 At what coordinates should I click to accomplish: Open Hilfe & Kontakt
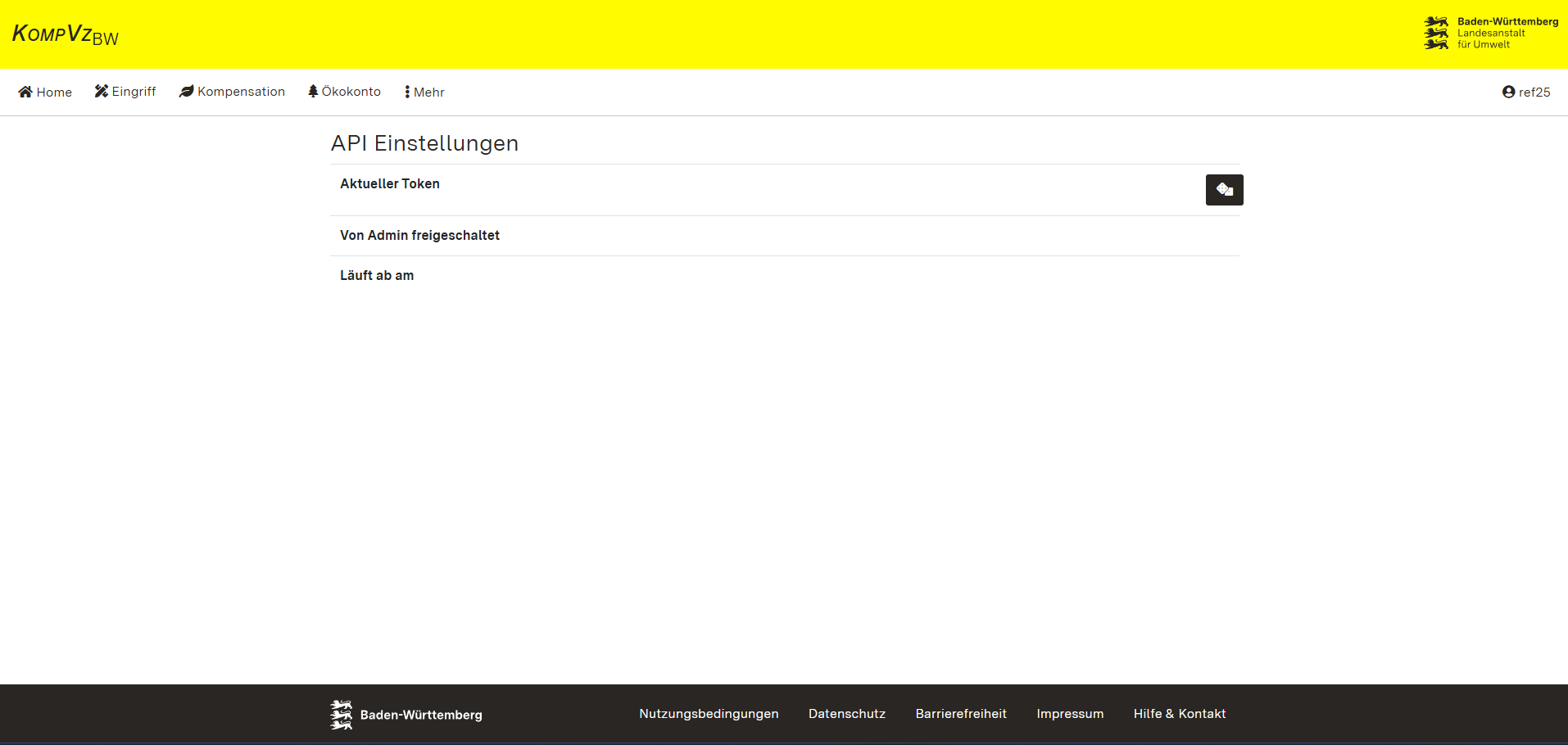pos(1179,714)
